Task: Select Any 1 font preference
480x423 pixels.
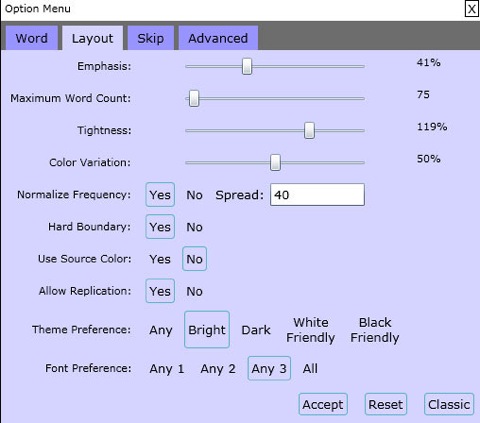Action: pos(167,369)
